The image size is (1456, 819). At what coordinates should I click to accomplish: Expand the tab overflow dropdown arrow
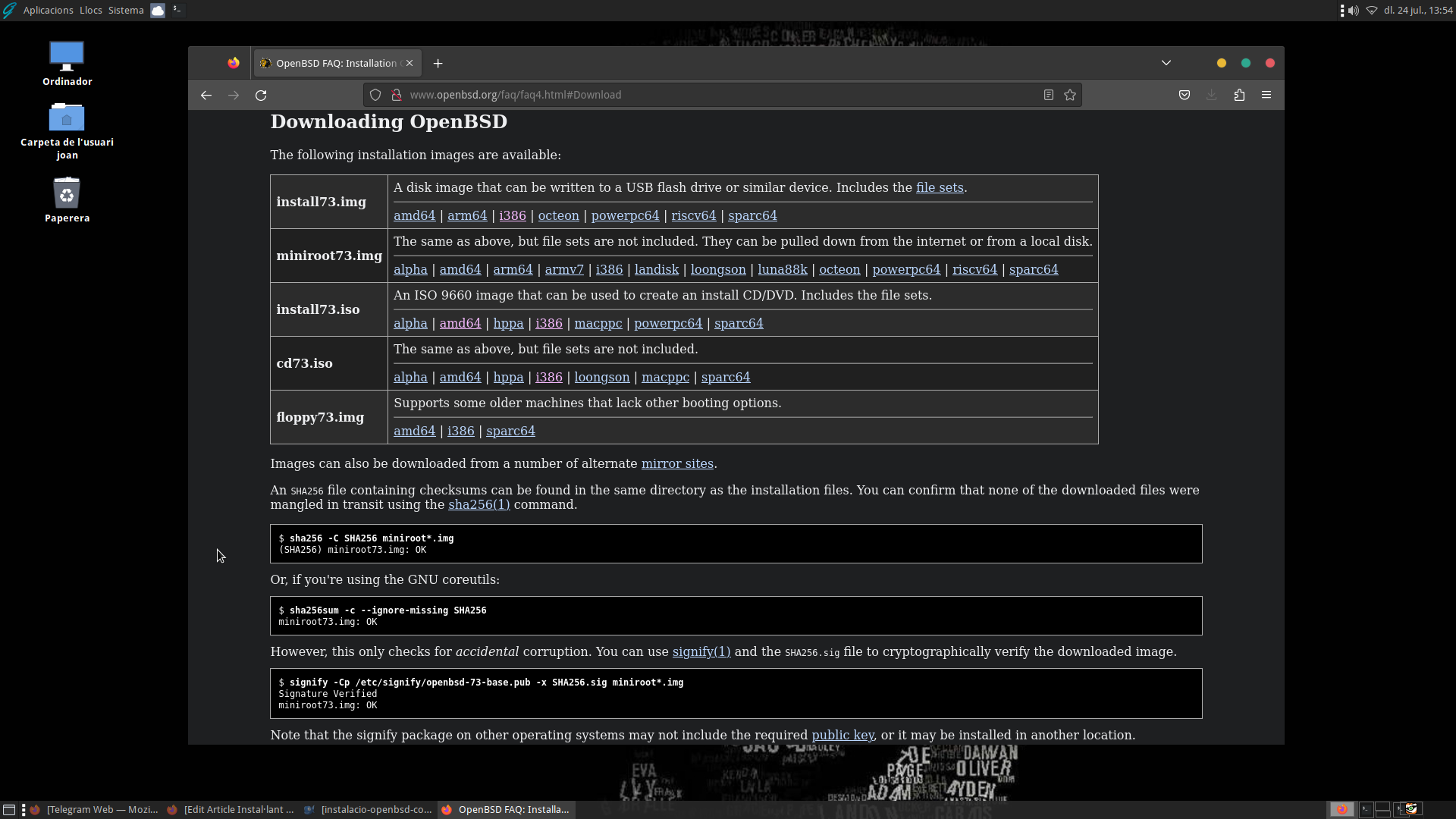1166,62
